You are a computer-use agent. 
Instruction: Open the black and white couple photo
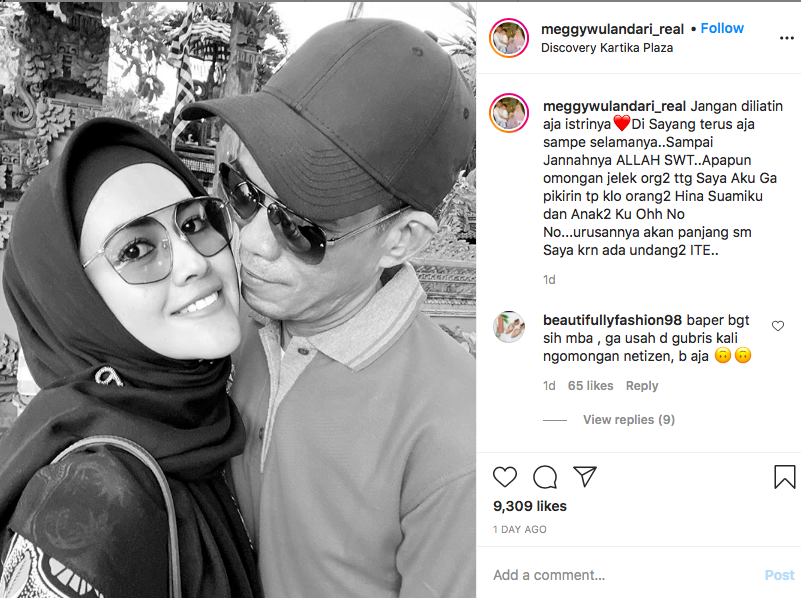coord(238,300)
